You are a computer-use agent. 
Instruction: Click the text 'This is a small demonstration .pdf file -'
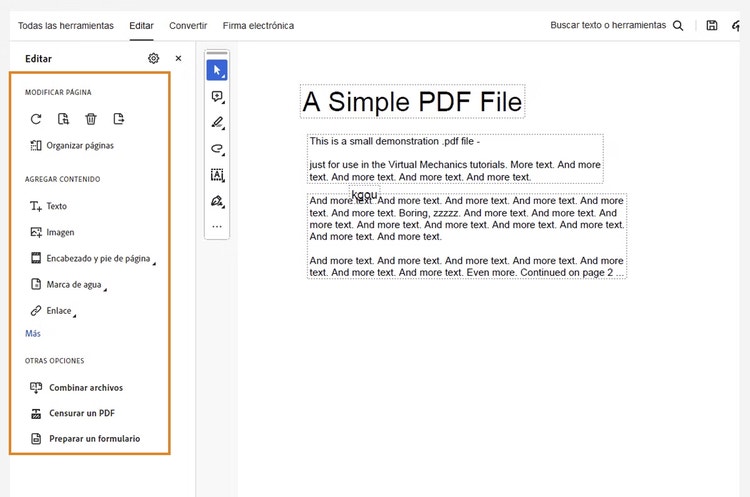point(395,142)
